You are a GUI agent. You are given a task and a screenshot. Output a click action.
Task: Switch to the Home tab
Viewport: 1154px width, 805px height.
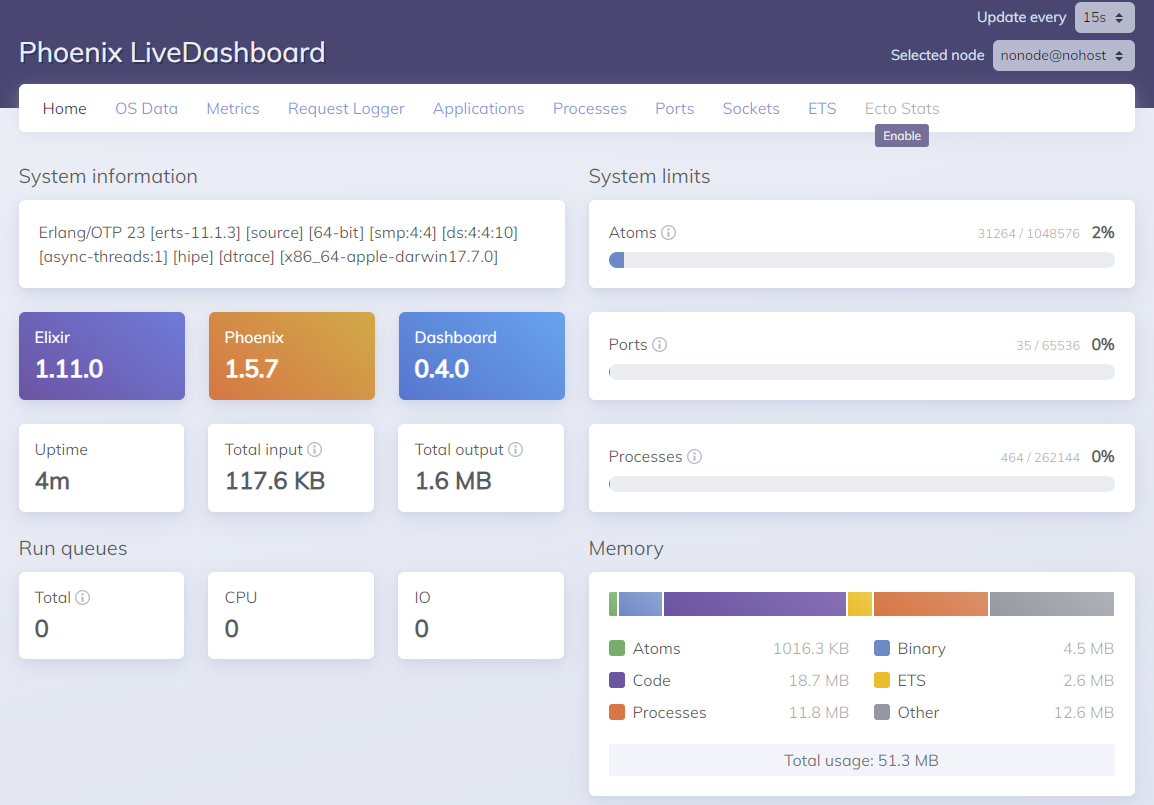click(x=65, y=108)
